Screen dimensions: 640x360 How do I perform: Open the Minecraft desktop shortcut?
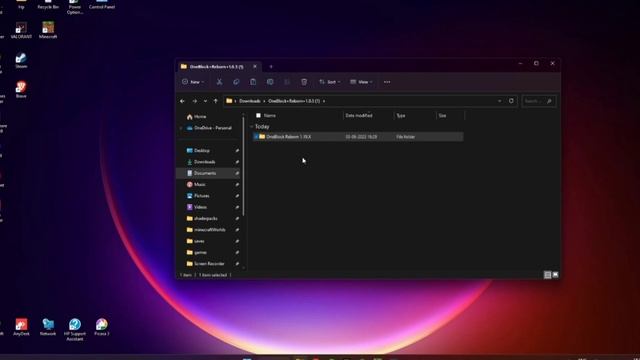[x=48, y=30]
